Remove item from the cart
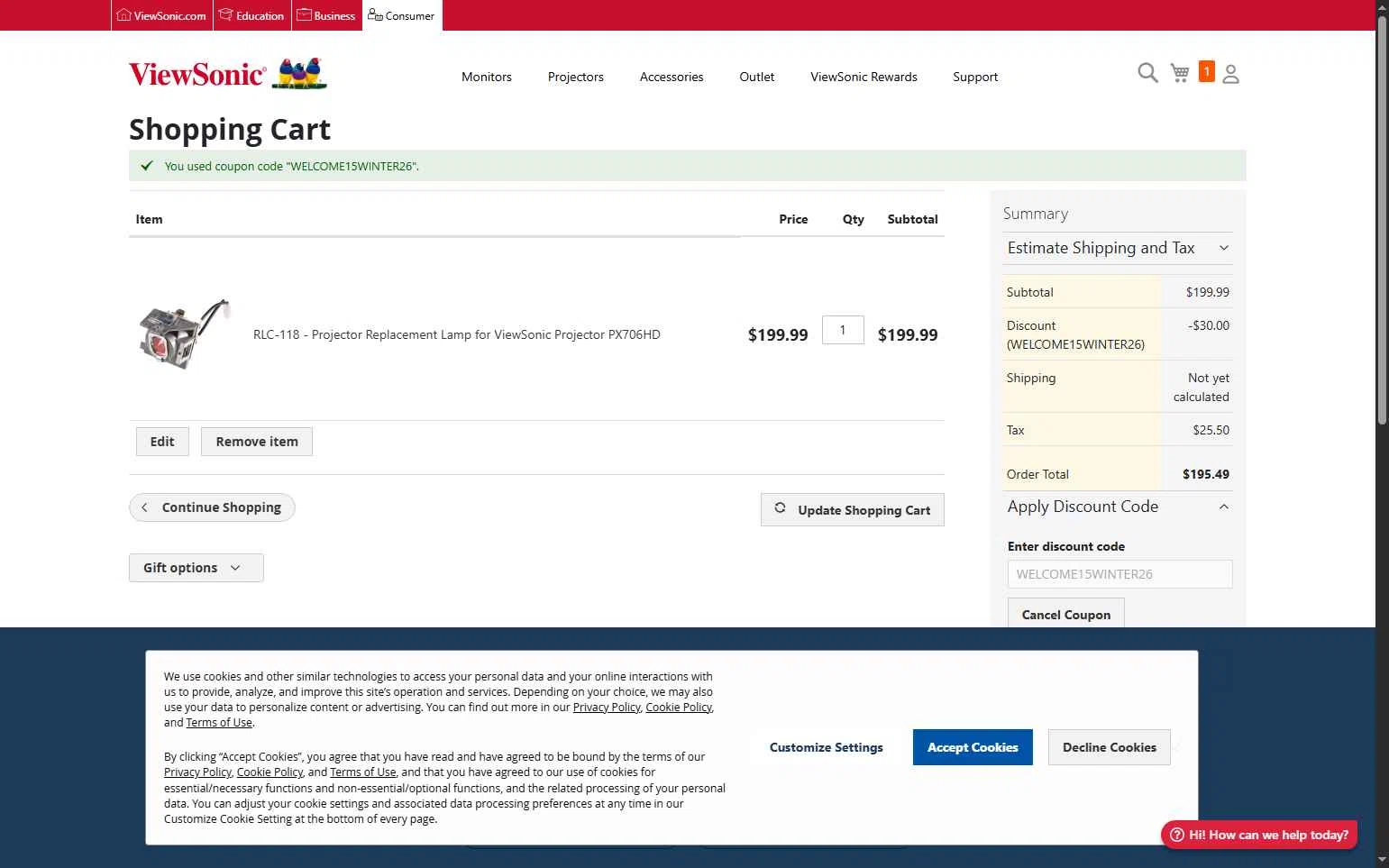 point(257,442)
